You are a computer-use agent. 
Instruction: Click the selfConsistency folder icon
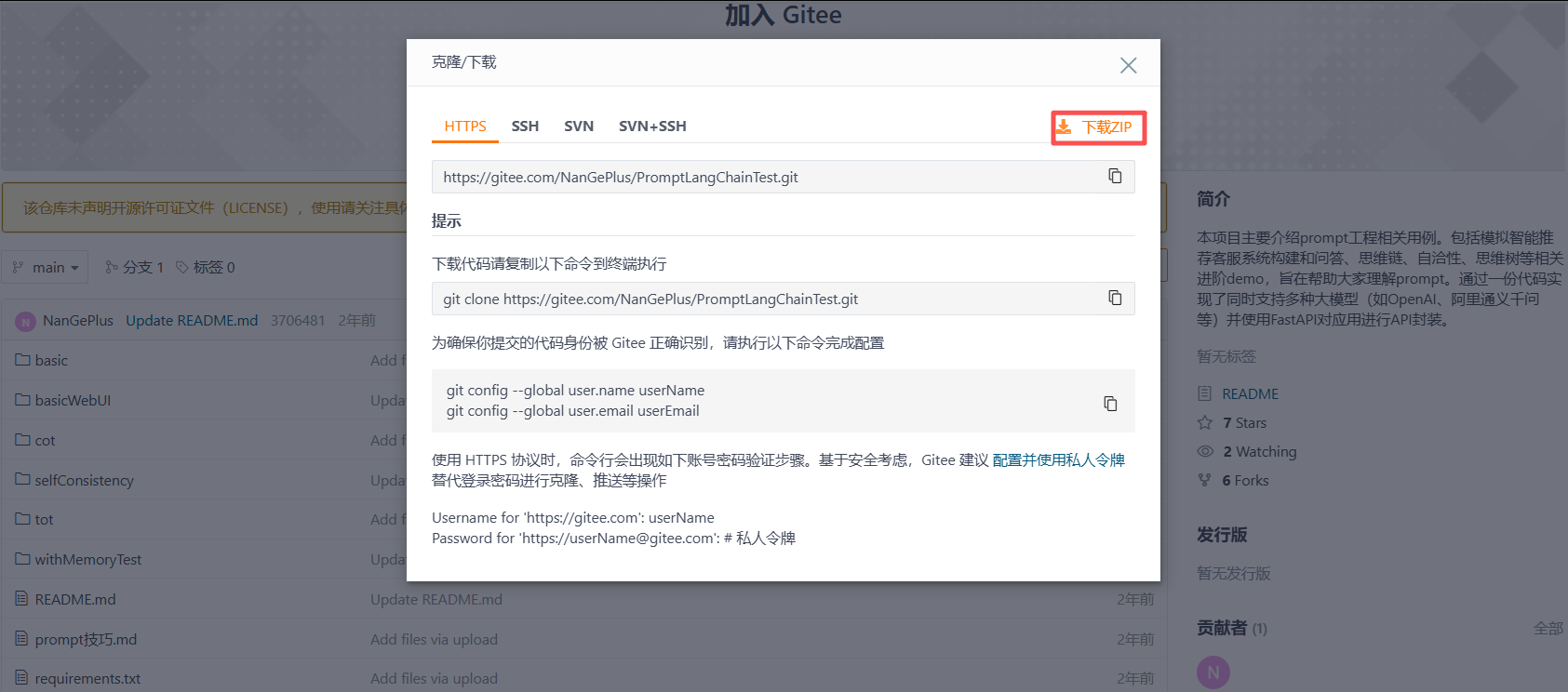pos(22,479)
